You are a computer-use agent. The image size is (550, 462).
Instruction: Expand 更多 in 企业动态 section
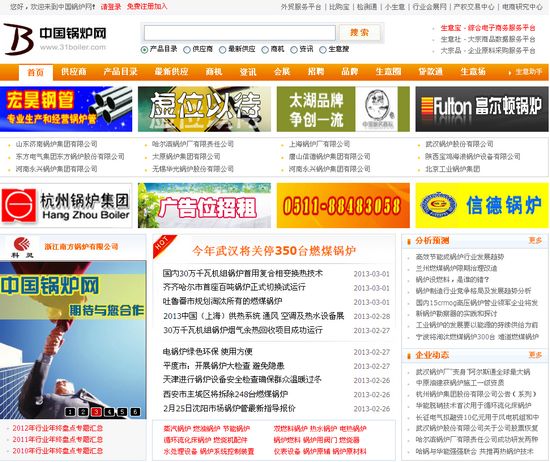(535, 355)
